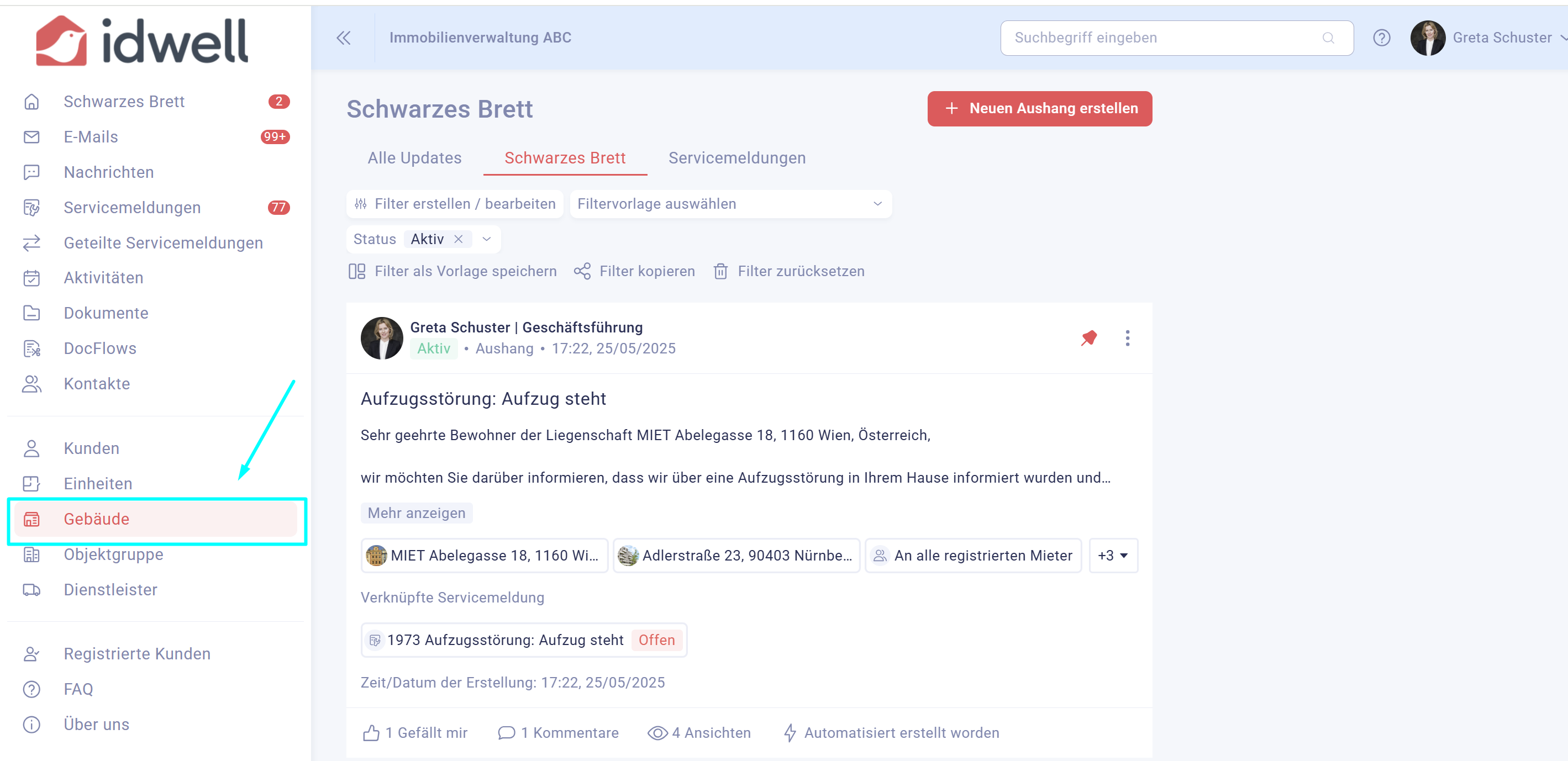Click Servicemeldungen sidebar icon
This screenshot has height=761, width=1568.
coord(31,208)
